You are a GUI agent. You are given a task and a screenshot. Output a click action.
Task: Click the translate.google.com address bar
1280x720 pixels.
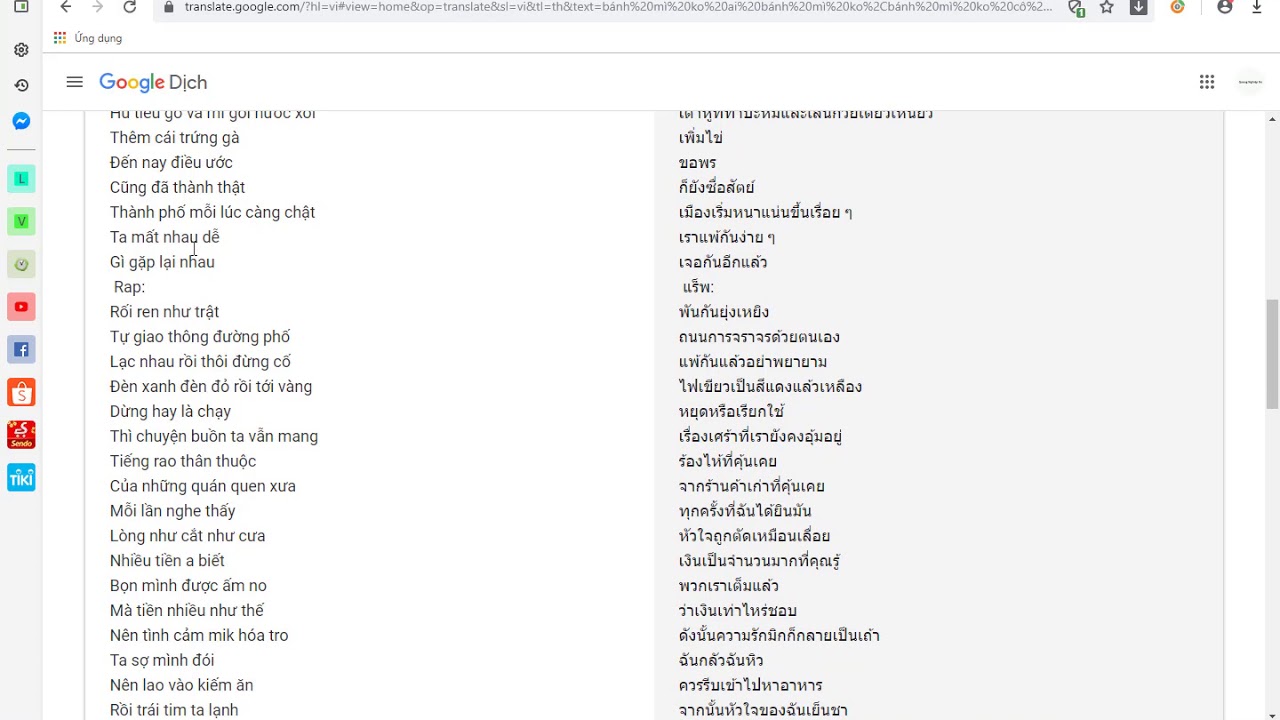click(x=618, y=7)
